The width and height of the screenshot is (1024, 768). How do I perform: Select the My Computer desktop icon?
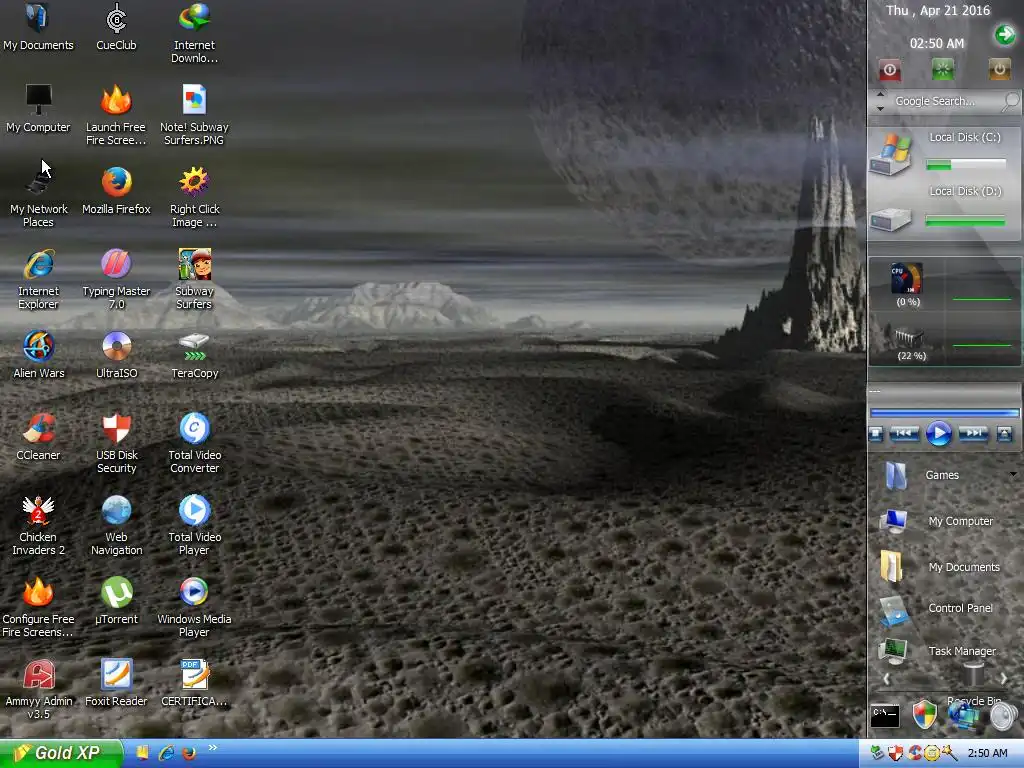tap(38, 108)
